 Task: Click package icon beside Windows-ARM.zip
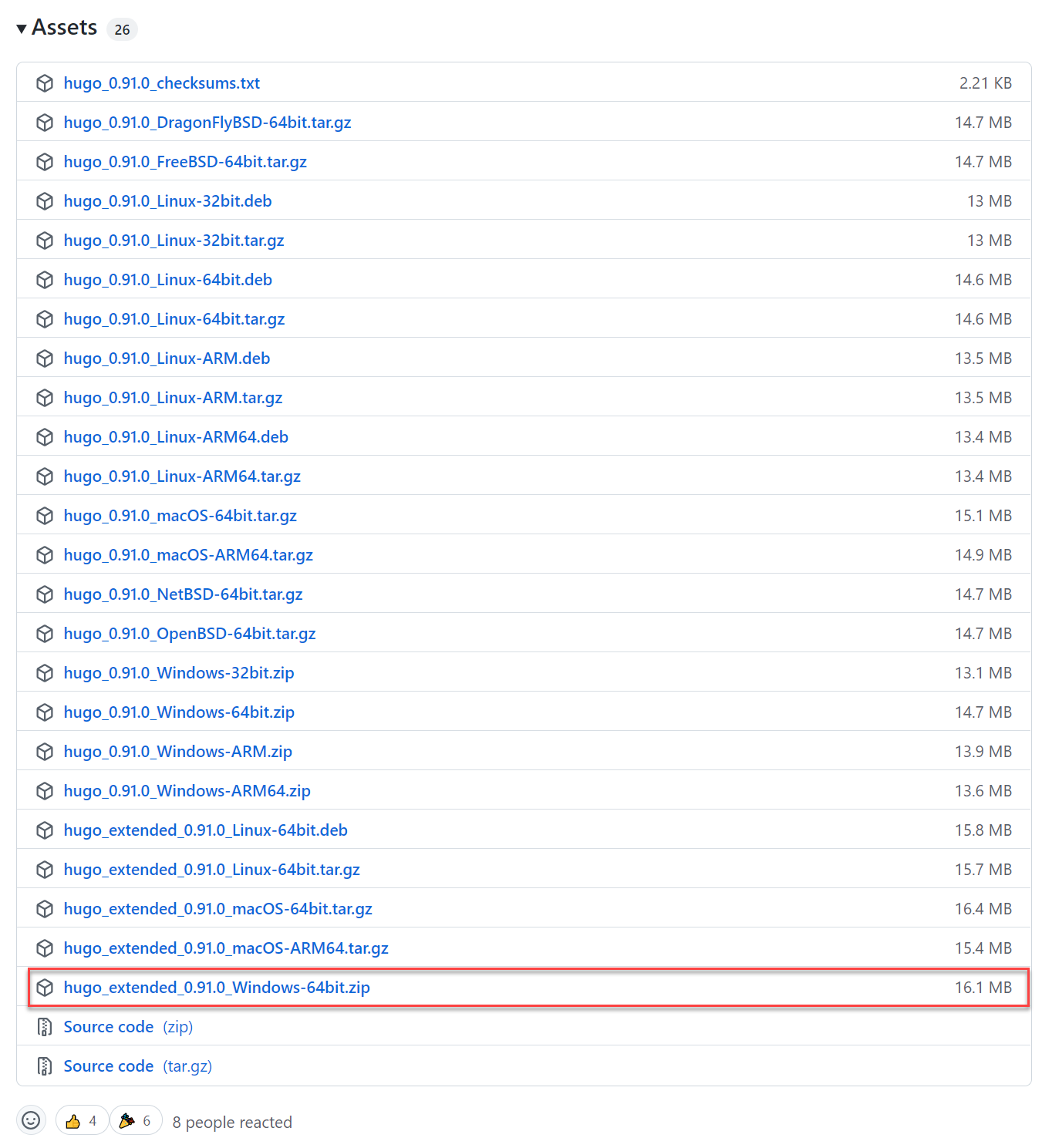[x=45, y=751]
